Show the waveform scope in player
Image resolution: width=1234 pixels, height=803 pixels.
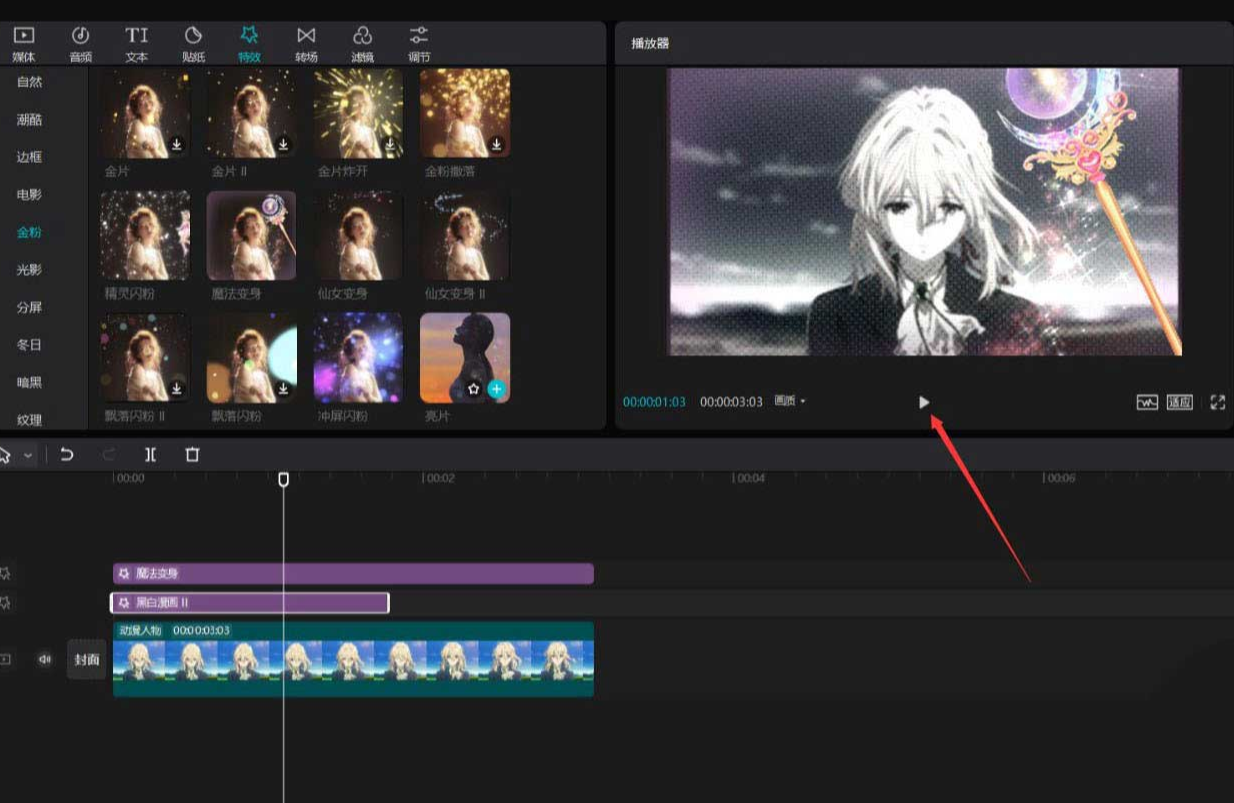click(1147, 402)
